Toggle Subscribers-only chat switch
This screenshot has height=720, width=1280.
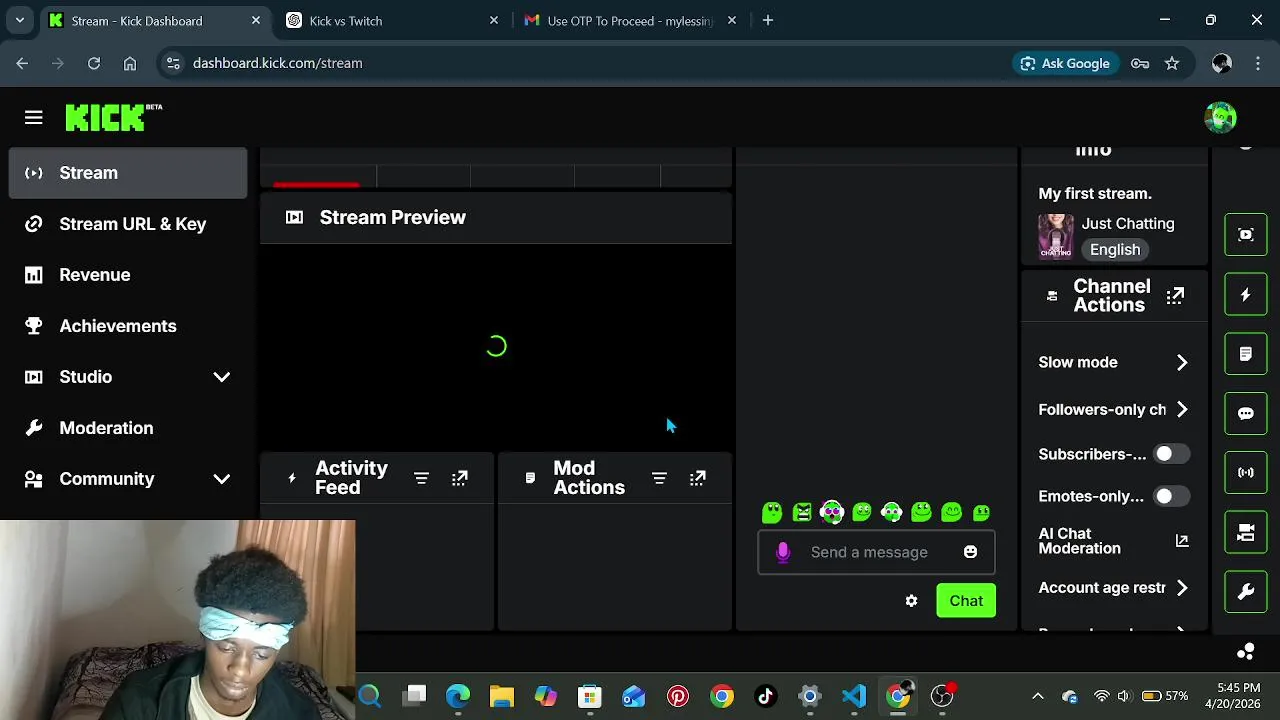[1170, 454]
